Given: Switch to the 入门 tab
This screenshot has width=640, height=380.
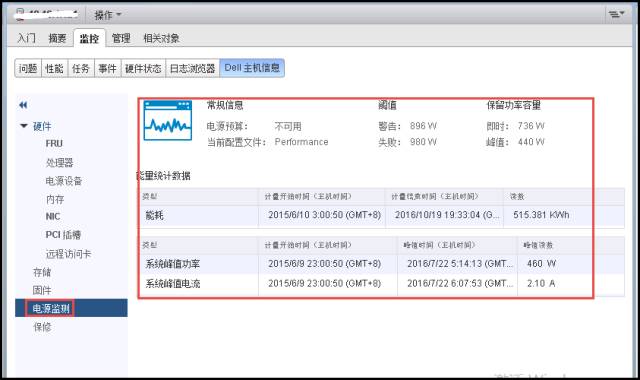Looking at the screenshot, I should tap(26, 38).
